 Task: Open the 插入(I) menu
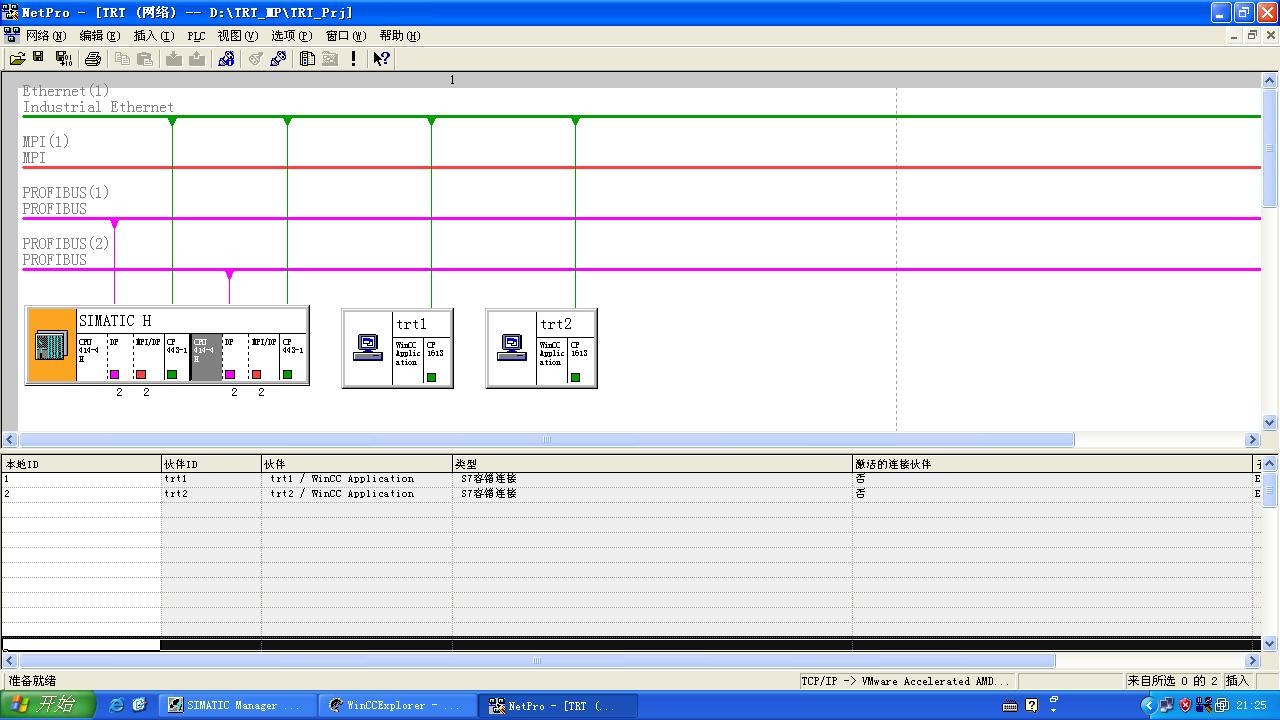click(x=153, y=36)
